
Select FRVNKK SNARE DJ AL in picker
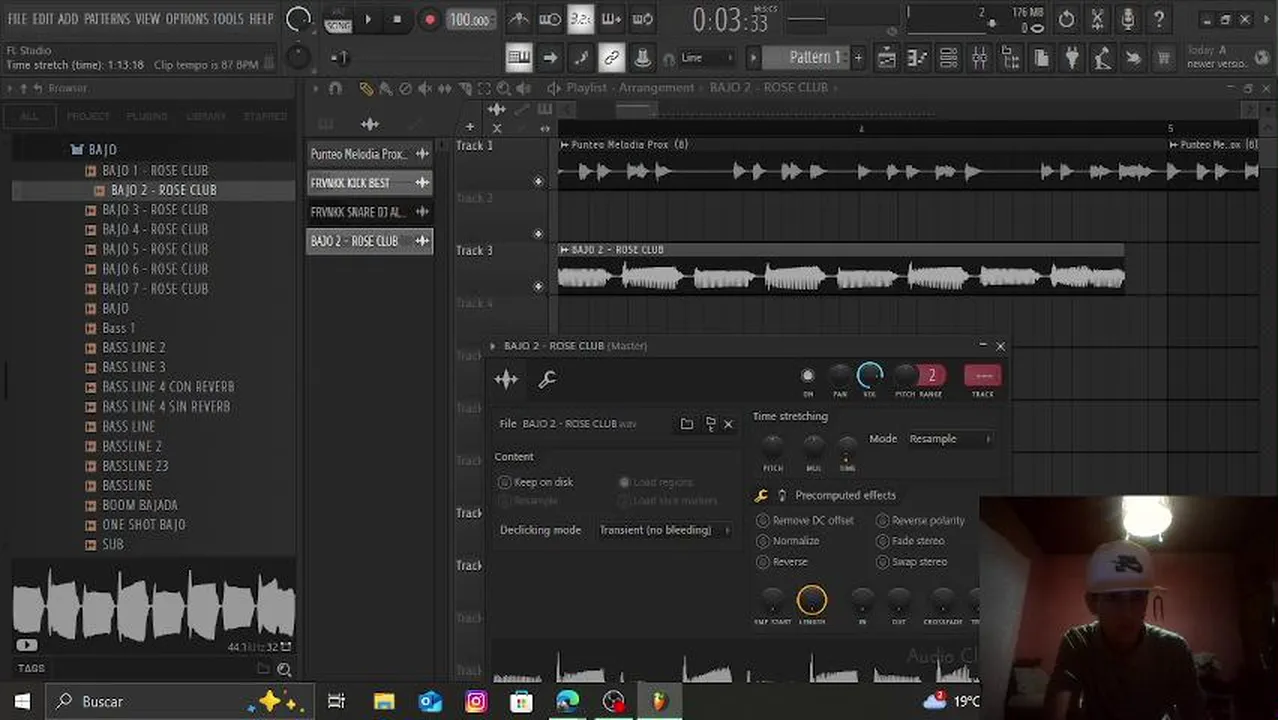tap(369, 212)
